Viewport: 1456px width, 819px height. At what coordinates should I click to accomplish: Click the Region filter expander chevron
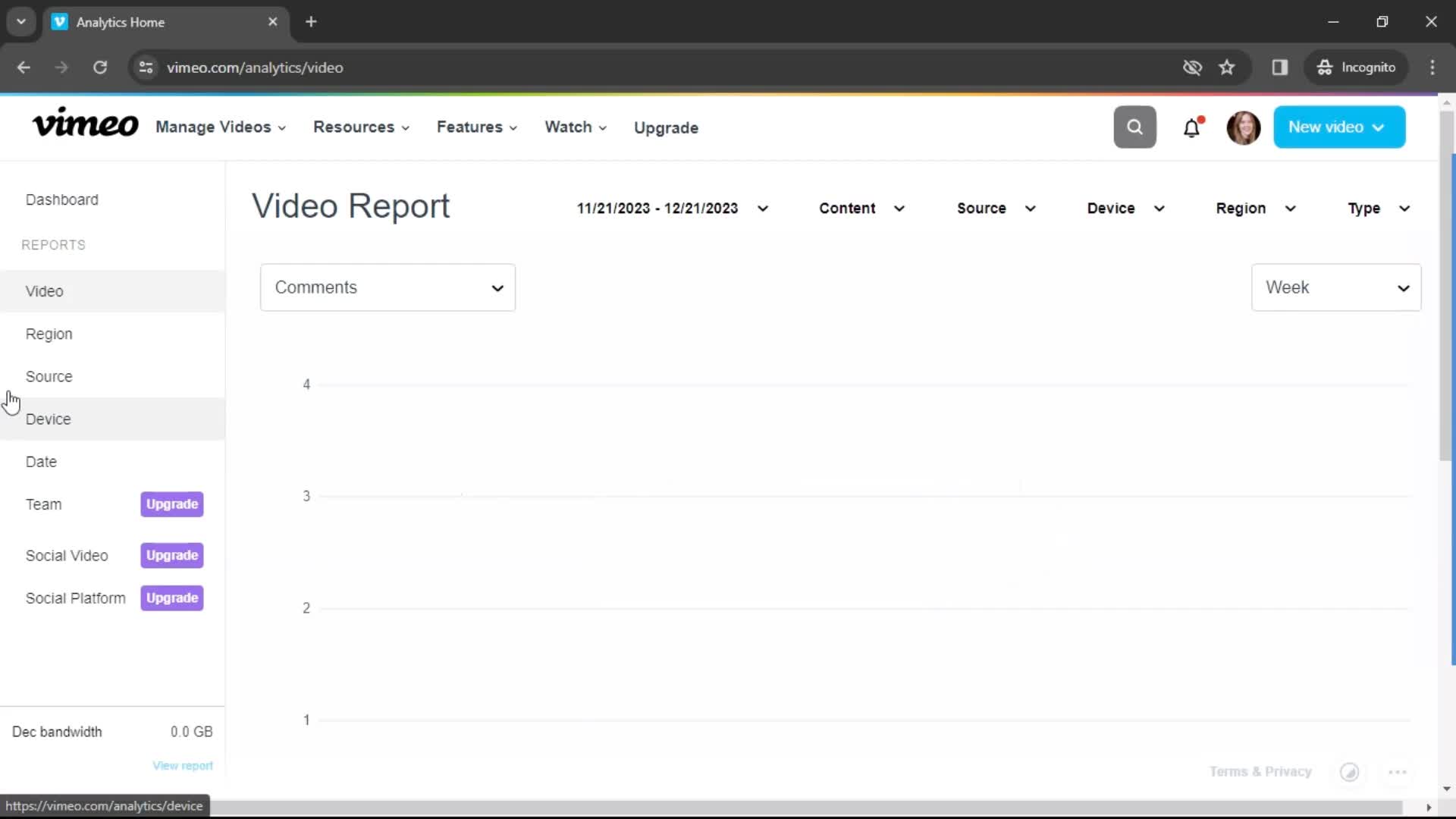(x=1290, y=208)
